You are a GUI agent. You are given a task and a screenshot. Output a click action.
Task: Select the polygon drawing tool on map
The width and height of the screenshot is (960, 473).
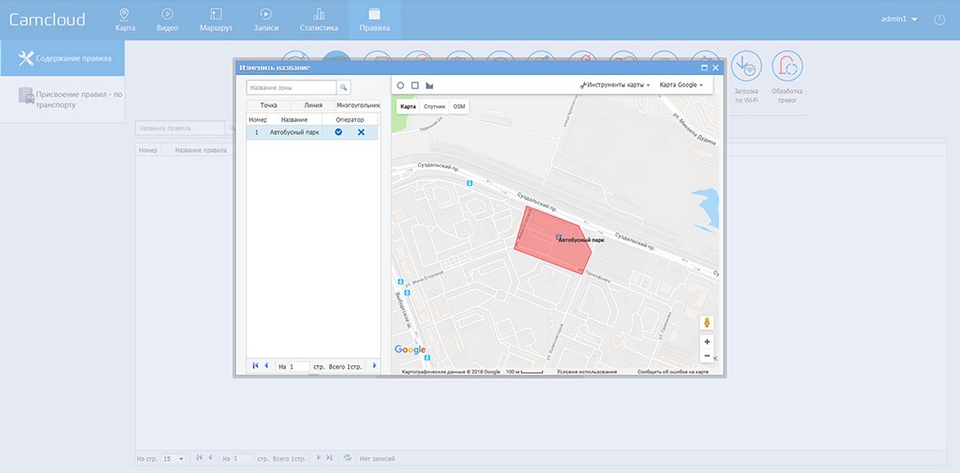[429, 86]
